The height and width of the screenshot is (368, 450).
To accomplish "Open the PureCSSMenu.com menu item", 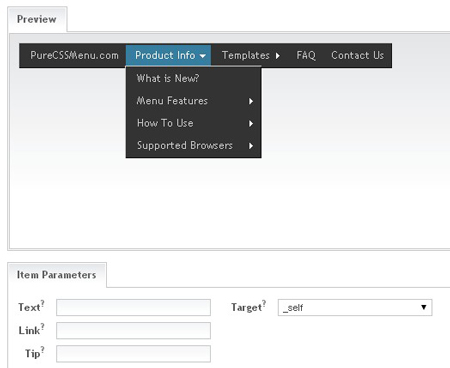I will pyautogui.click(x=74, y=55).
